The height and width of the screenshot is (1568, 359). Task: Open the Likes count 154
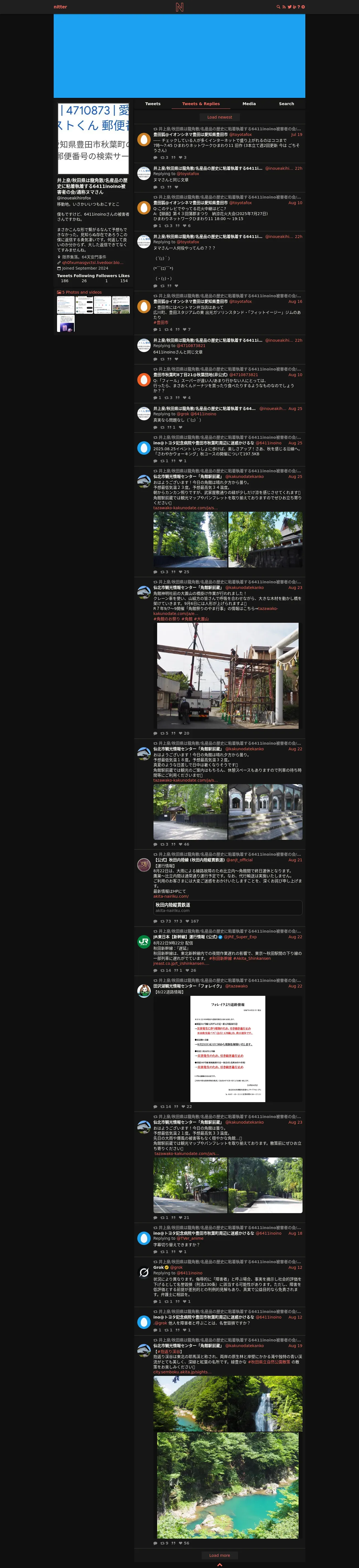124,280
